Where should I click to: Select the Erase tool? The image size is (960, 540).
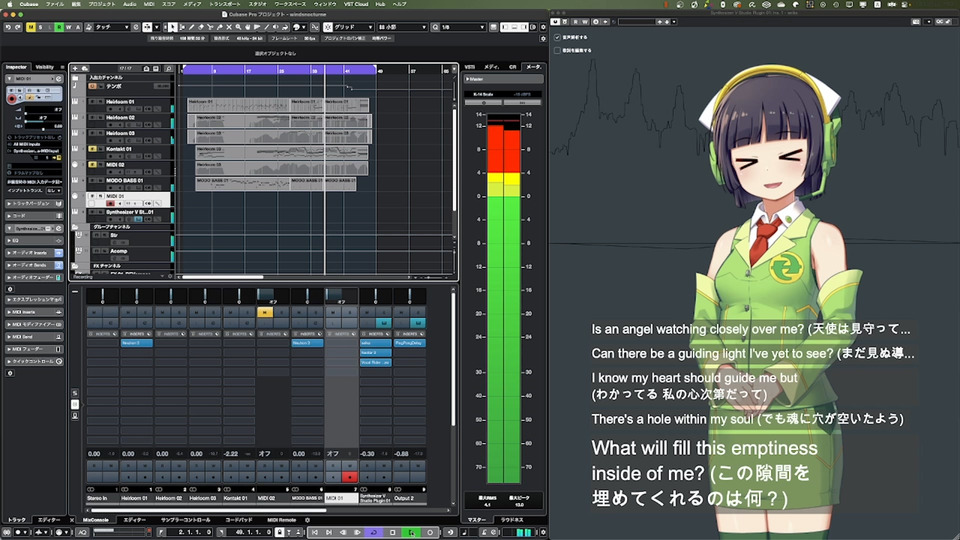coord(201,28)
